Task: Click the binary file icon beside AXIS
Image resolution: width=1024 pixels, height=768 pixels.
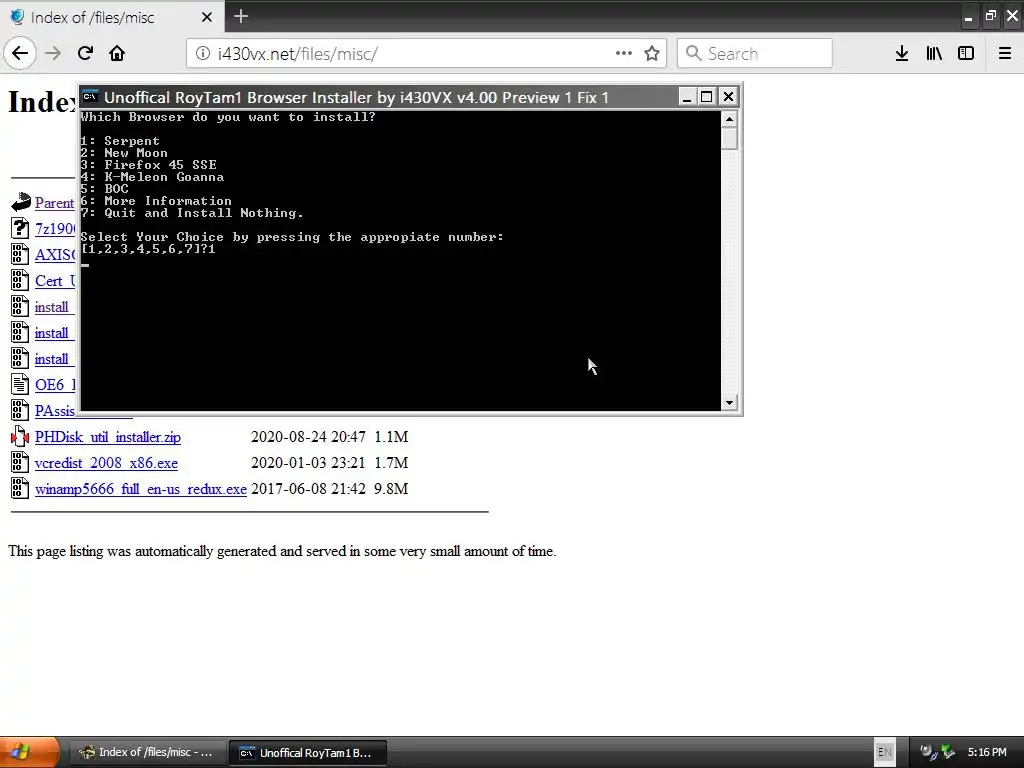Action: pyautogui.click(x=20, y=254)
